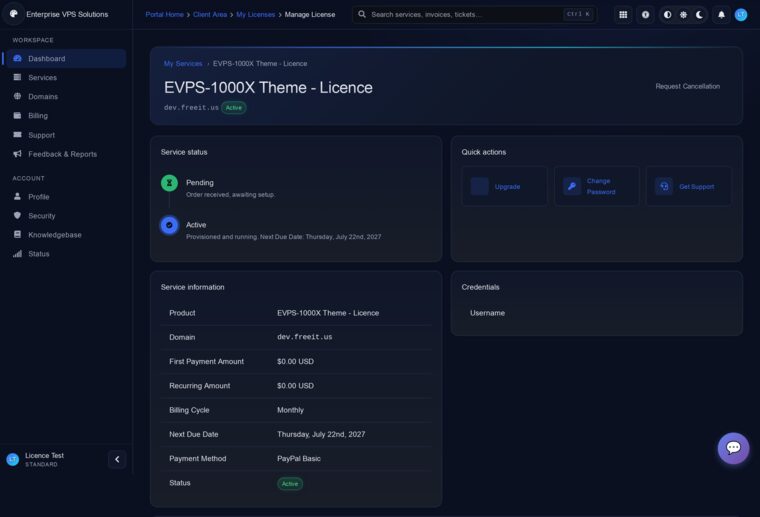Click the Knowledgebase book icon

tap(17, 234)
